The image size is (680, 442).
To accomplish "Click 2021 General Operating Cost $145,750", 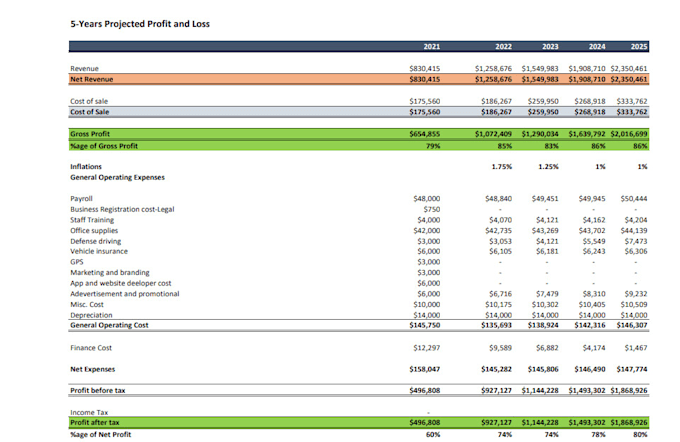I will pyautogui.click(x=425, y=325).
